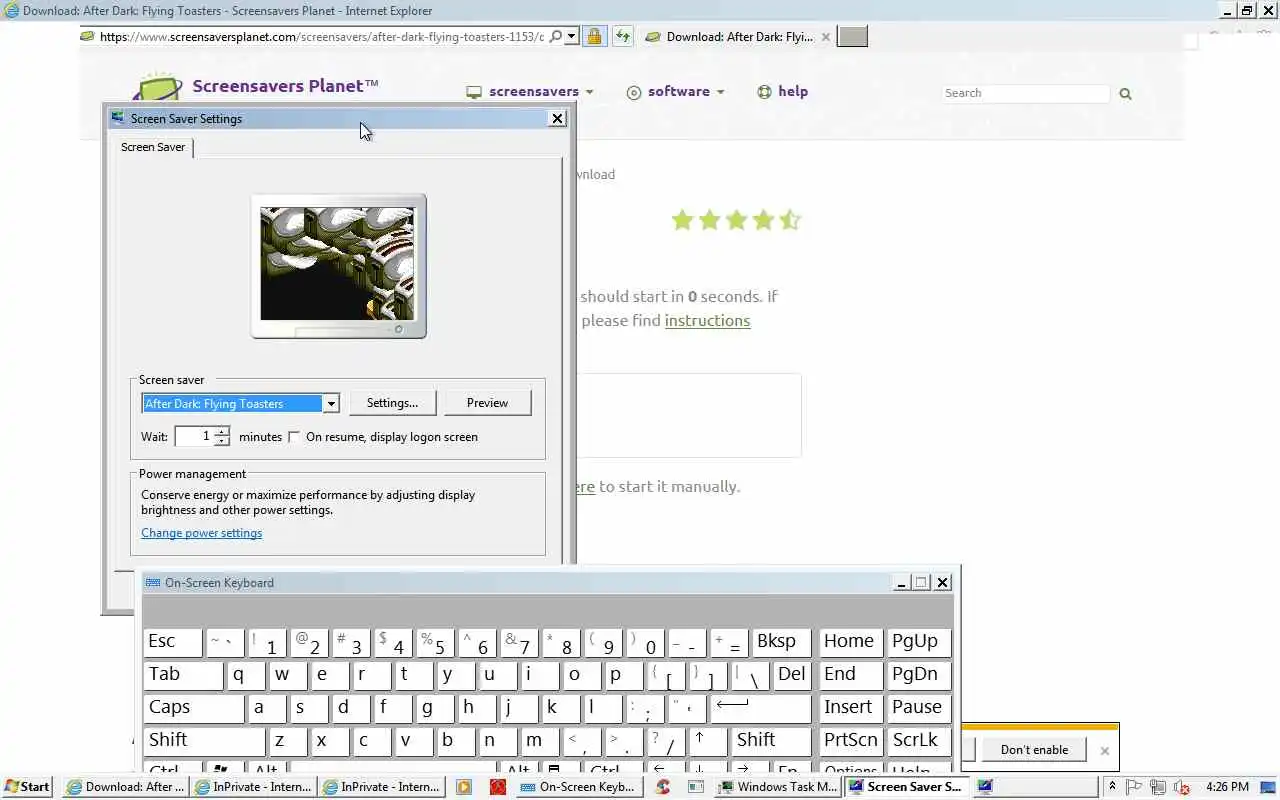The height and width of the screenshot is (800, 1280).
Task: Click the lock security icon in address bar
Action: click(594, 37)
